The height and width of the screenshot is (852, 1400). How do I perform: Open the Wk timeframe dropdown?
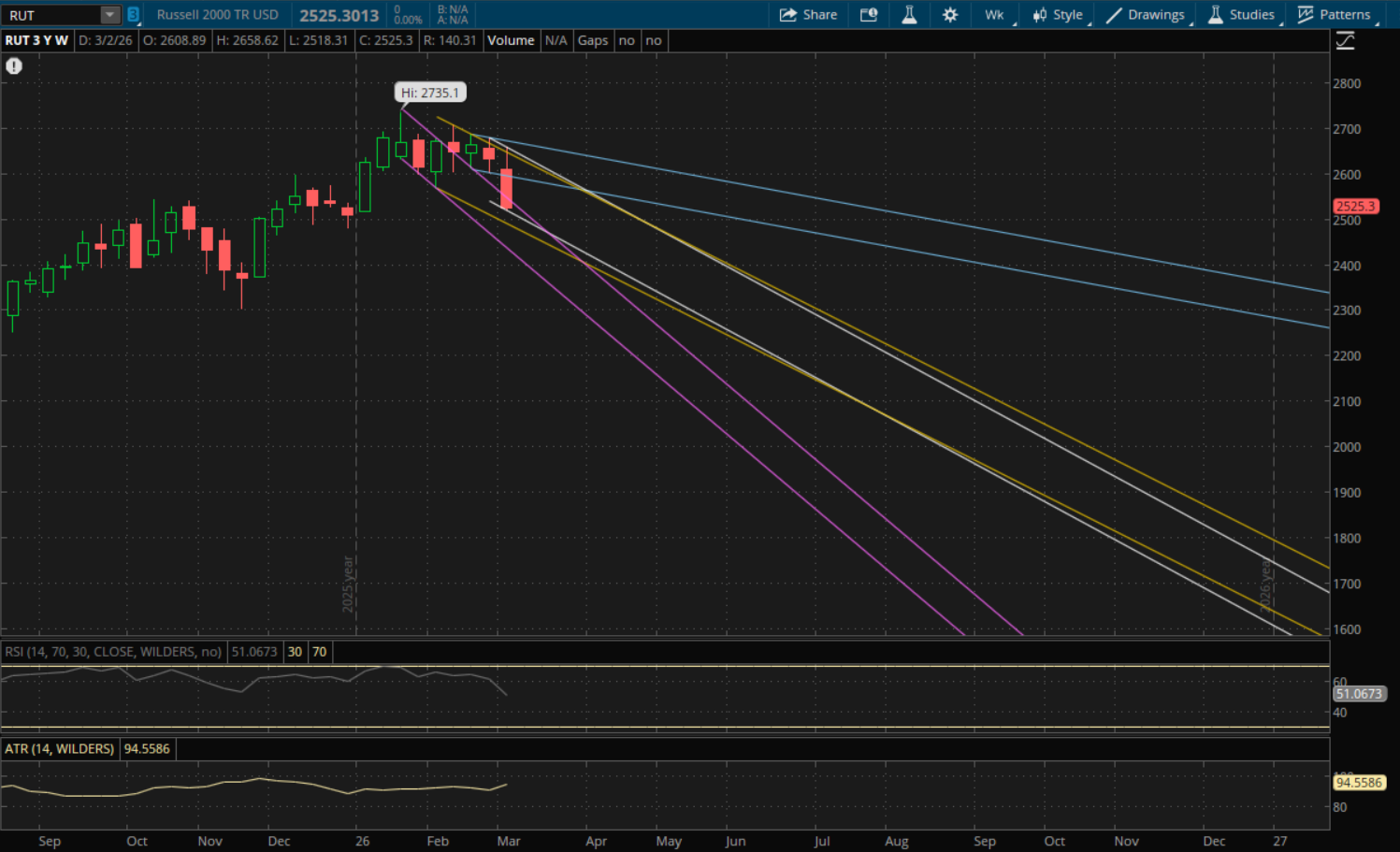(995, 15)
